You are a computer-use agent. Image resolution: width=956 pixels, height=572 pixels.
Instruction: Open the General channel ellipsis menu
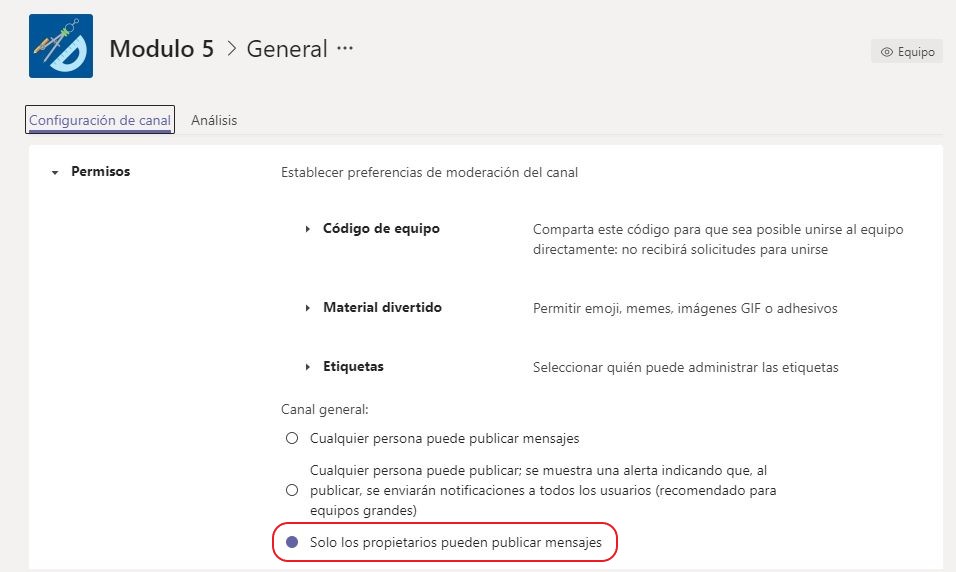pos(345,48)
